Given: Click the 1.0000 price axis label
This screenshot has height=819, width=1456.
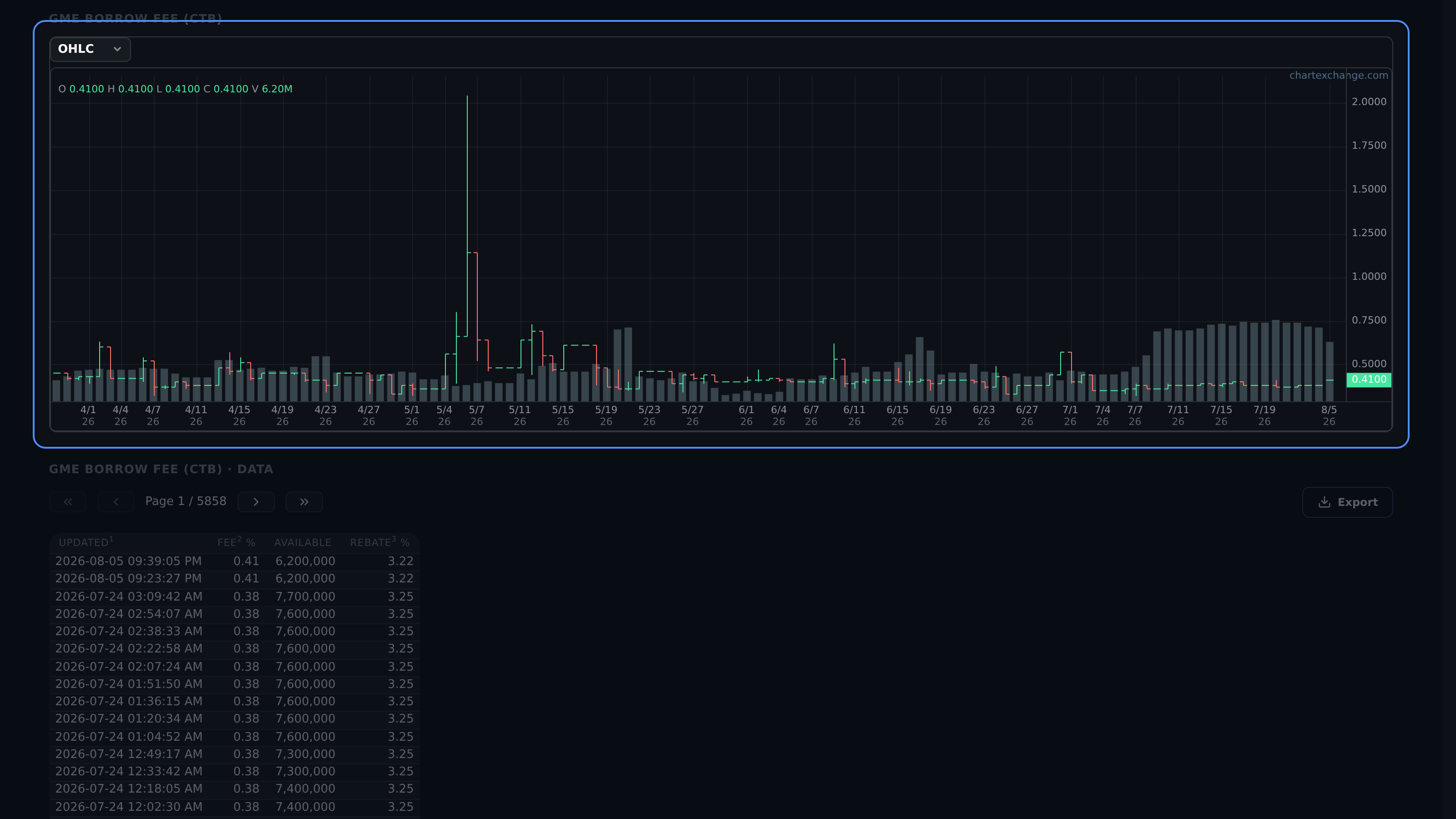Looking at the screenshot, I should pos(1369,276).
